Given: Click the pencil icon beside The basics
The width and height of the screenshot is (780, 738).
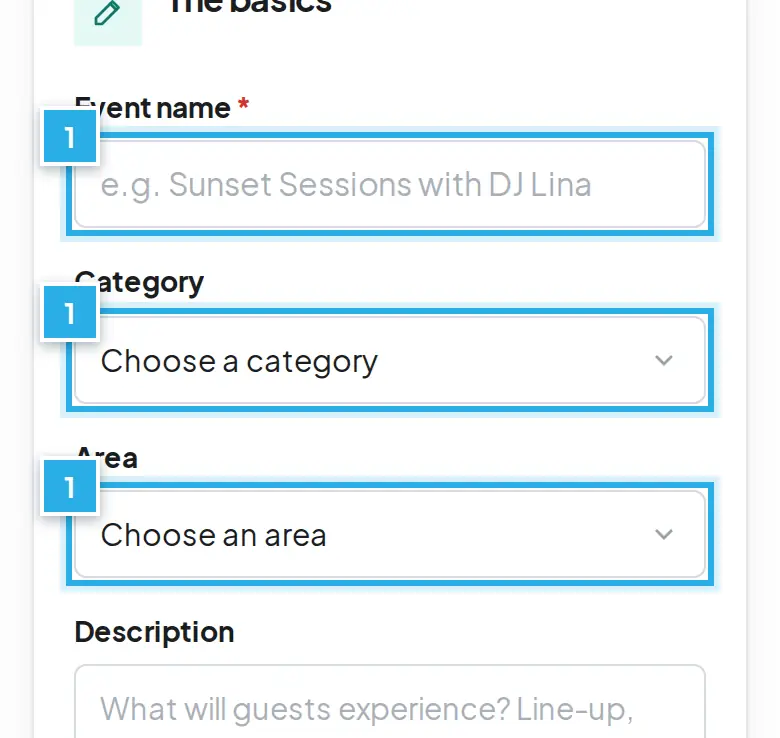Looking at the screenshot, I should [107, 13].
